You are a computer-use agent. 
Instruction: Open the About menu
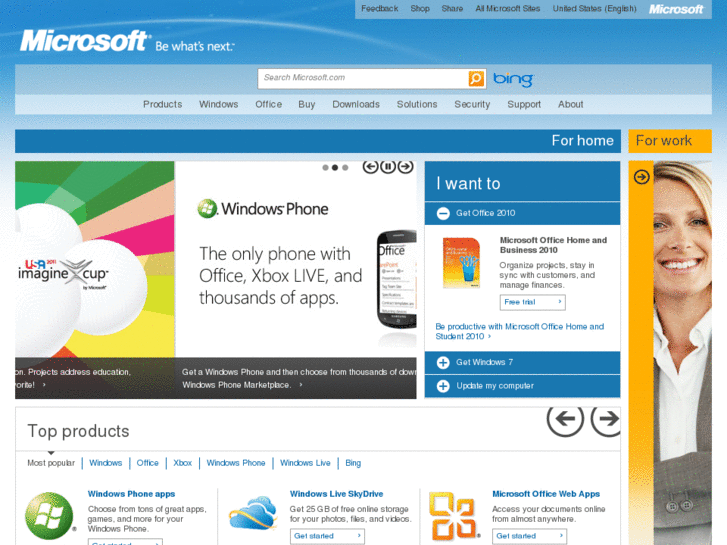point(571,104)
